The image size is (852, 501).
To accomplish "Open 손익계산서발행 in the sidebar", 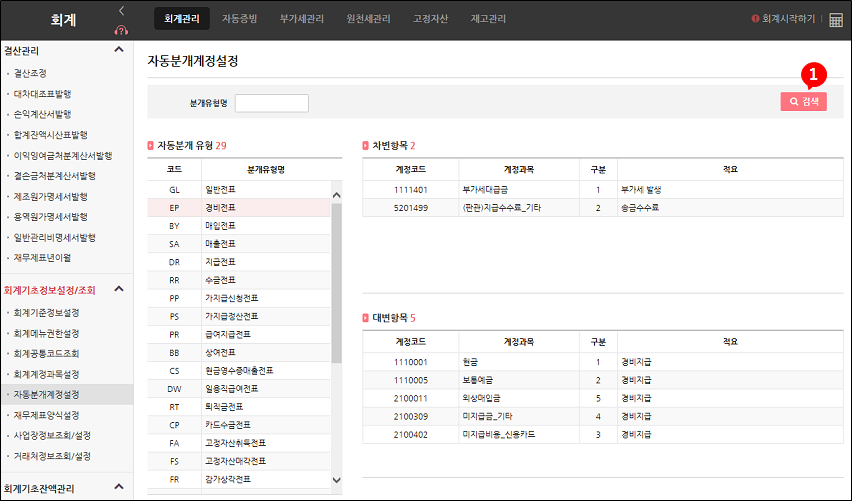I will (42, 115).
